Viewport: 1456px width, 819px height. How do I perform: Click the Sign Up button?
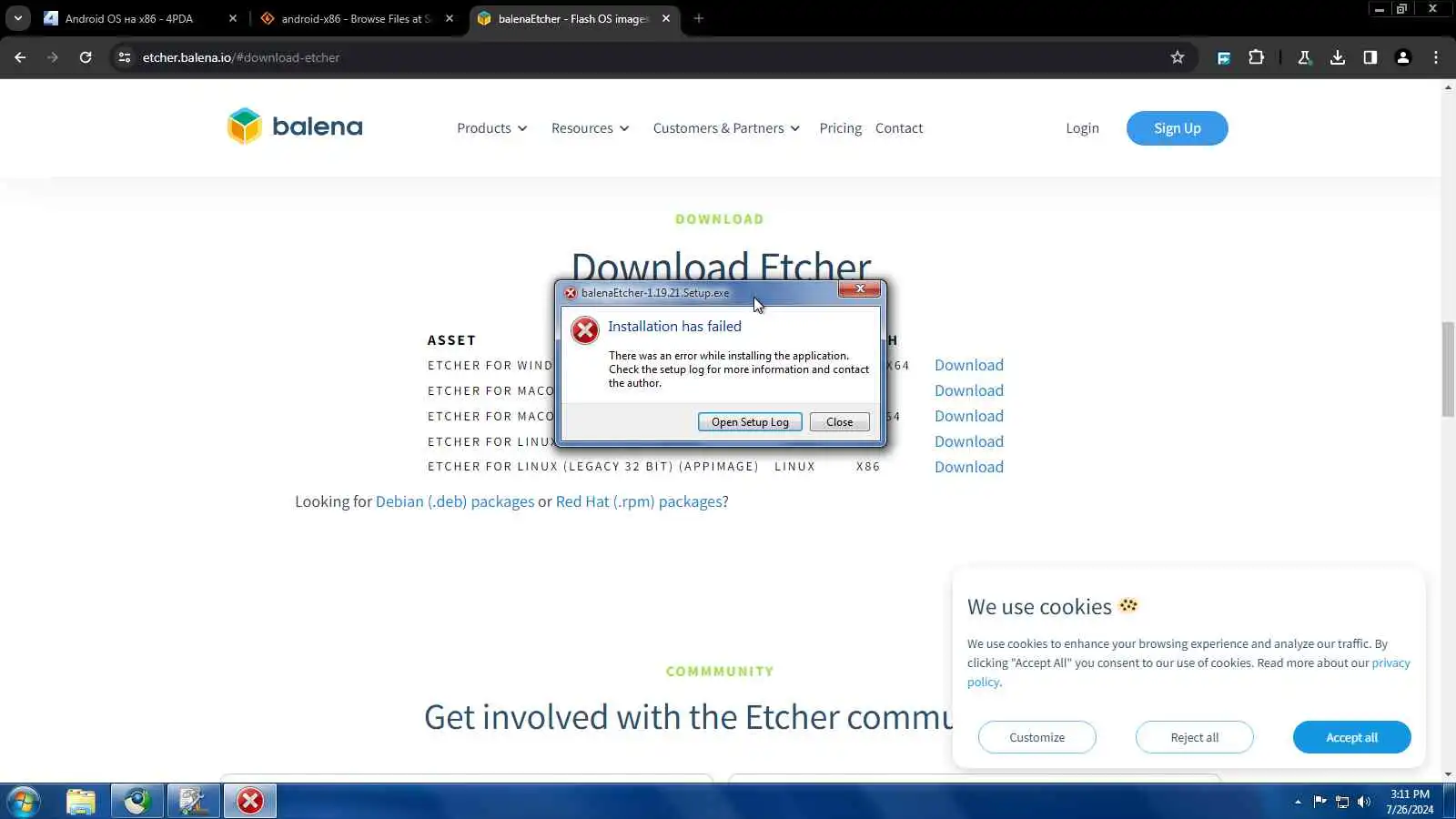pos(1177,128)
